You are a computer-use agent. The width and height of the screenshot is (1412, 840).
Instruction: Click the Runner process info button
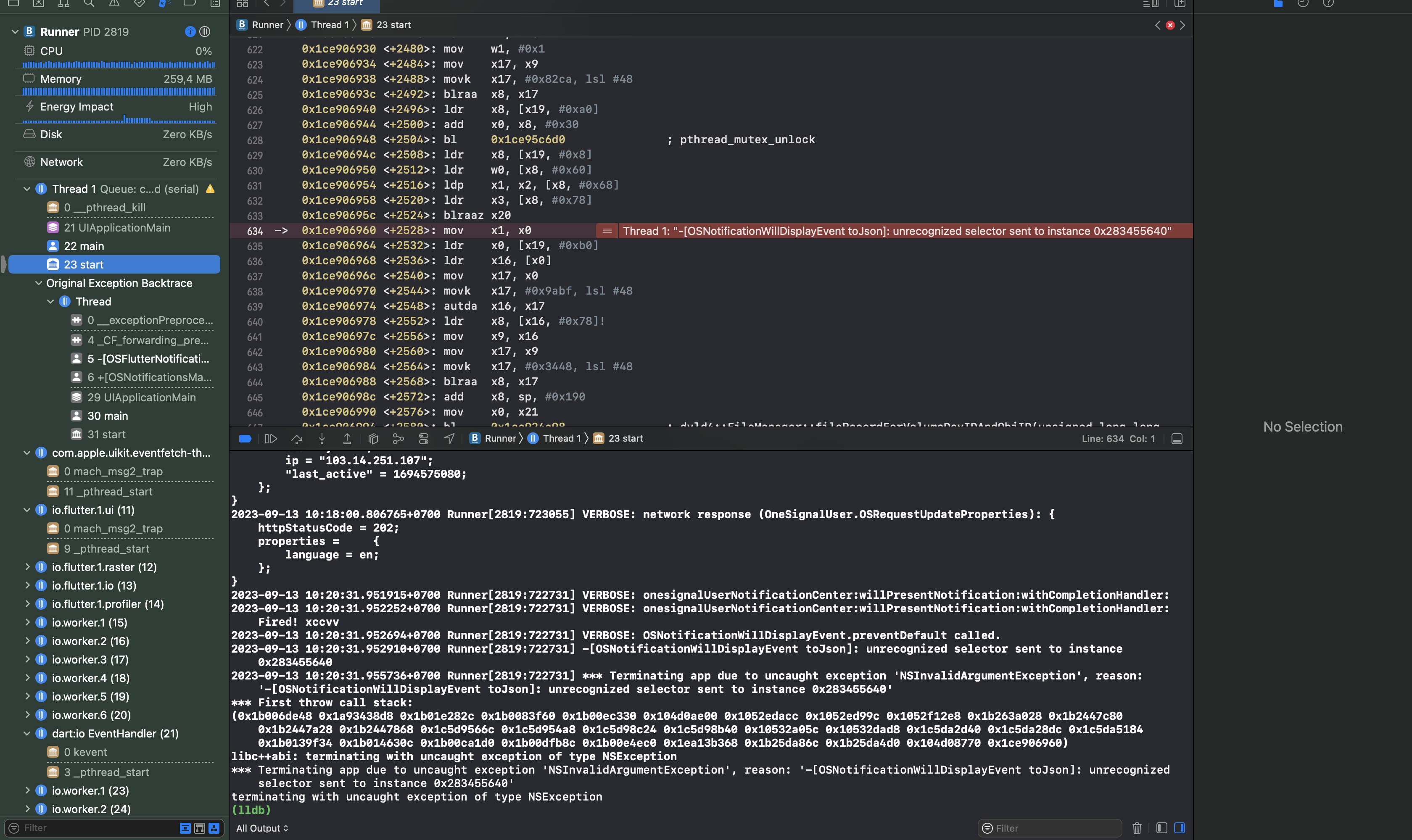pyautogui.click(x=190, y=32)
